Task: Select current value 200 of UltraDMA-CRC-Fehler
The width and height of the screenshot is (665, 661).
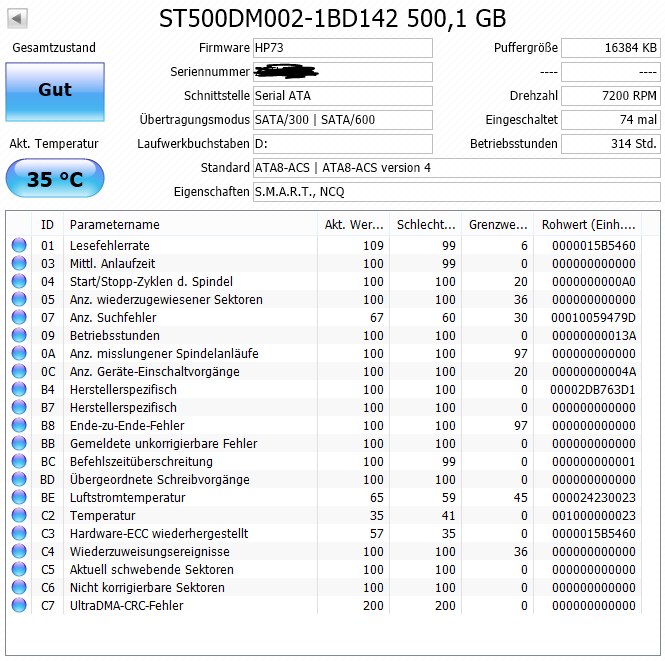Action: (373, 606)
